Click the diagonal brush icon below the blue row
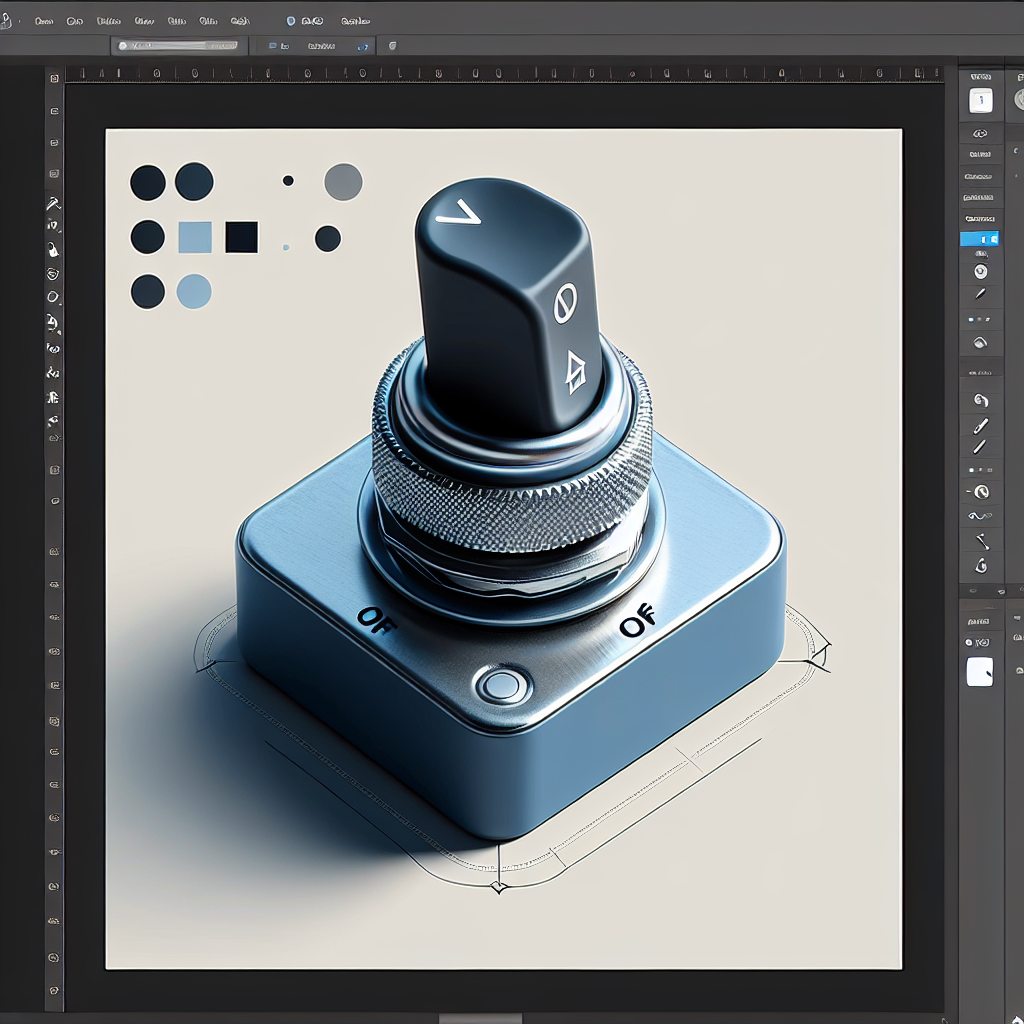 coord(980,294)
